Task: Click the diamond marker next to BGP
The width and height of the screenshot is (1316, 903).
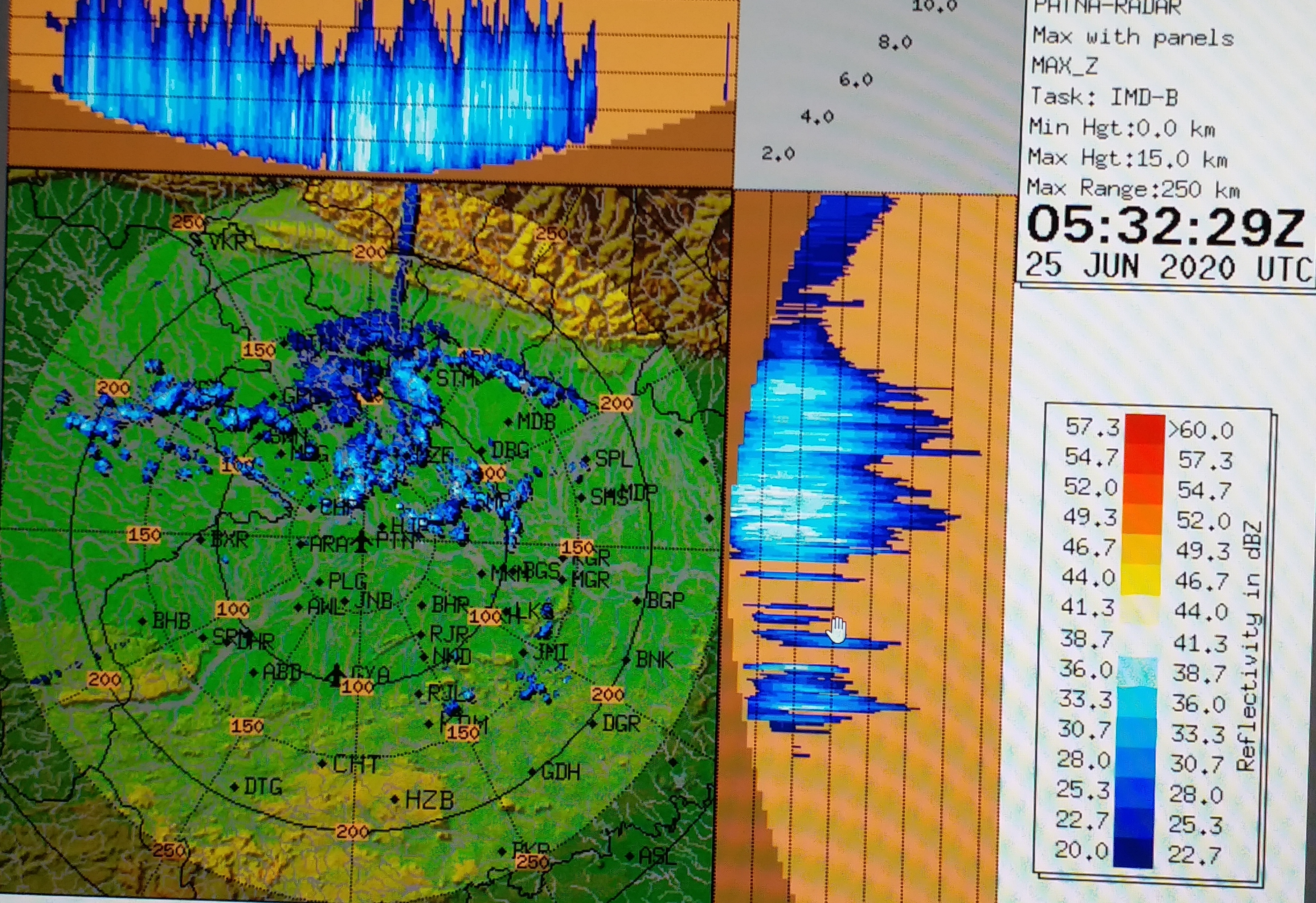Action: pos(637,600)
